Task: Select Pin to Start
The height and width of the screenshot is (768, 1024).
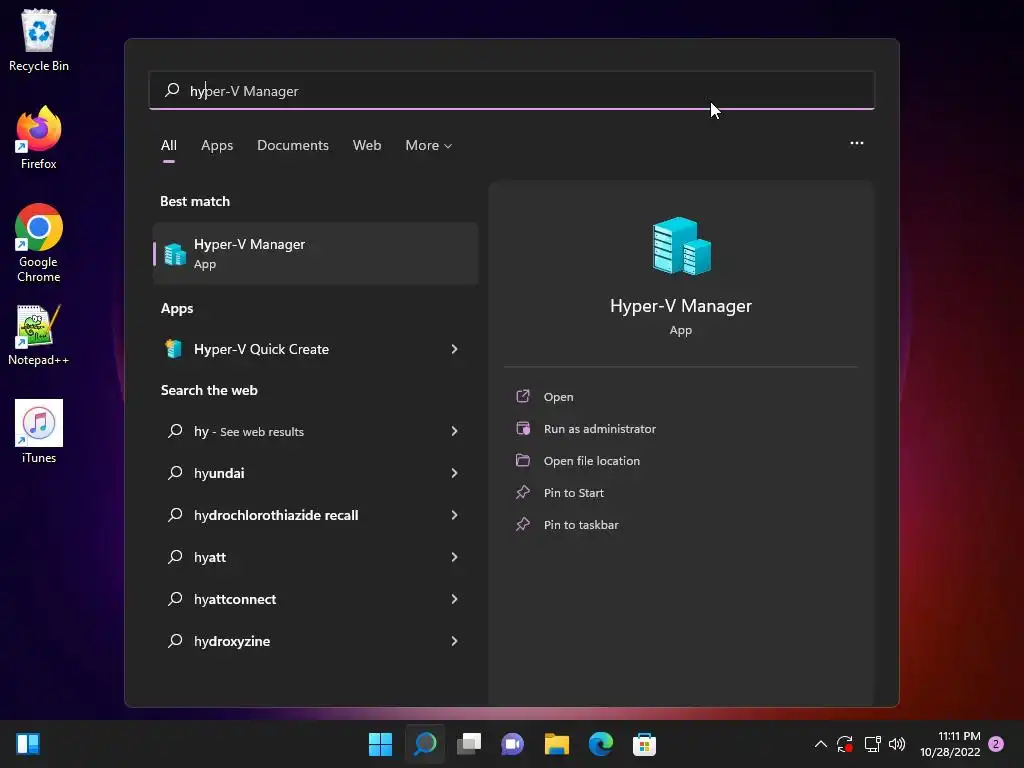Action: point(573,492)
